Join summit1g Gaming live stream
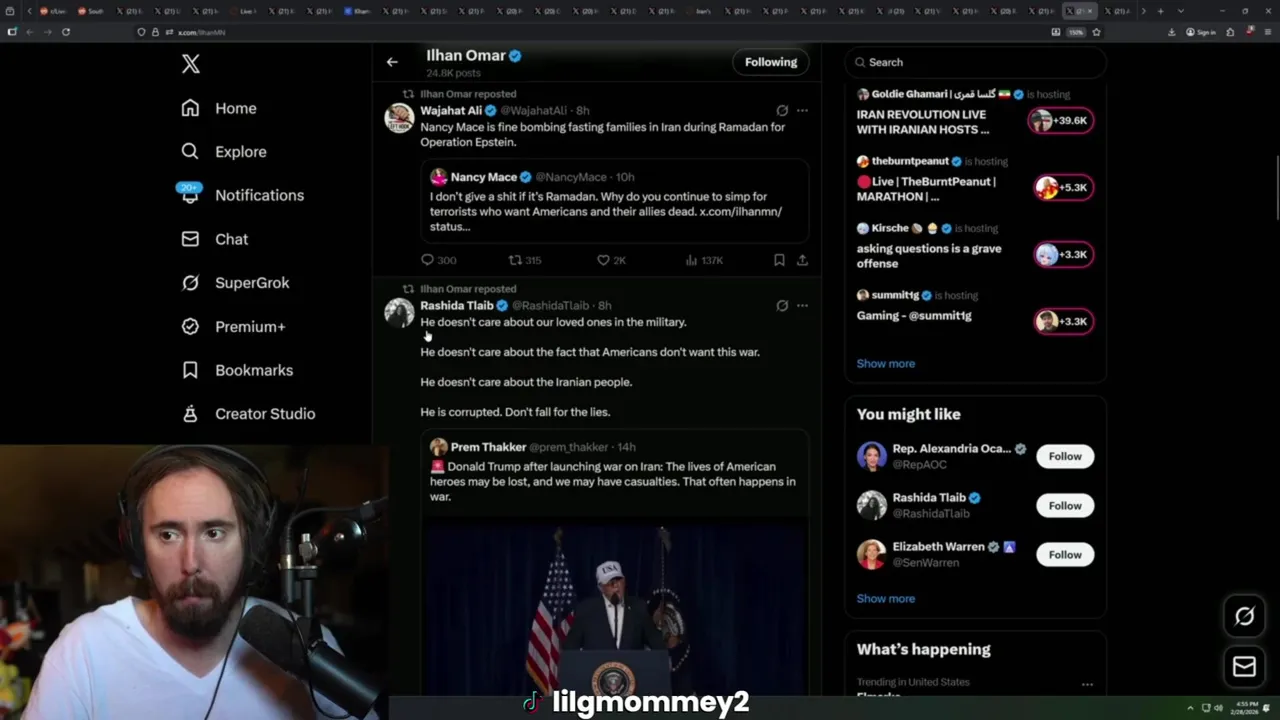 [x=1064, y=321]
